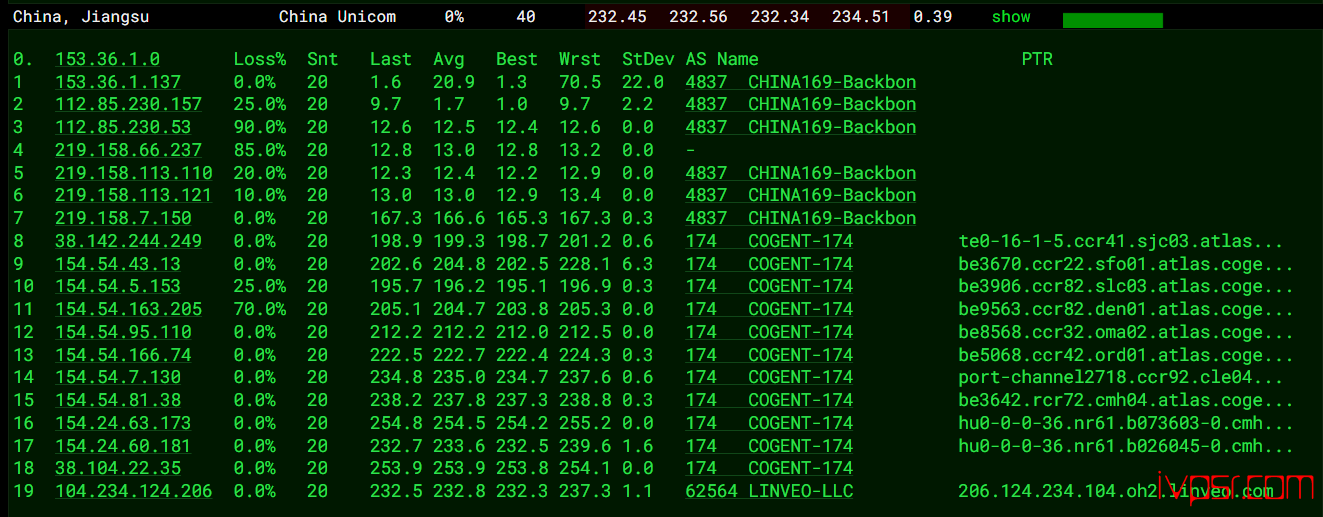Open IP link 154.54.5.153
The height and width of the screenshot is (517, 1323).
click(x=118, y=286)
